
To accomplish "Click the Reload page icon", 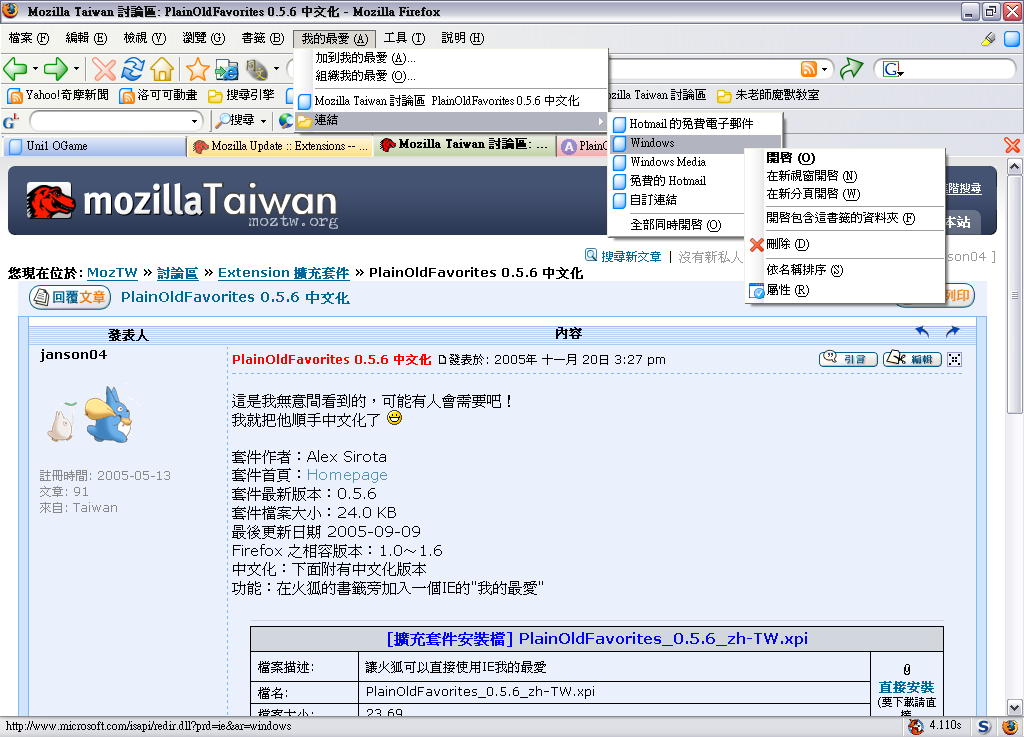I will pyautogui.click(x=133, y=69).
